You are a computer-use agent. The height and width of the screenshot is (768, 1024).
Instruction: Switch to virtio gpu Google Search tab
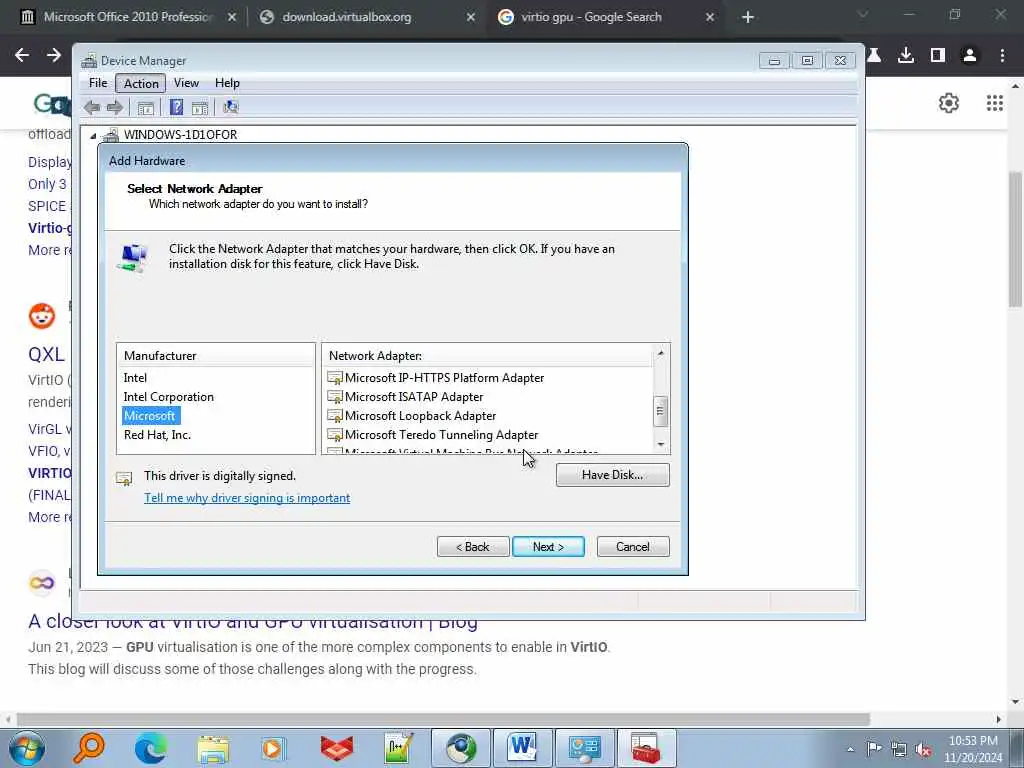tap(605, 17)
